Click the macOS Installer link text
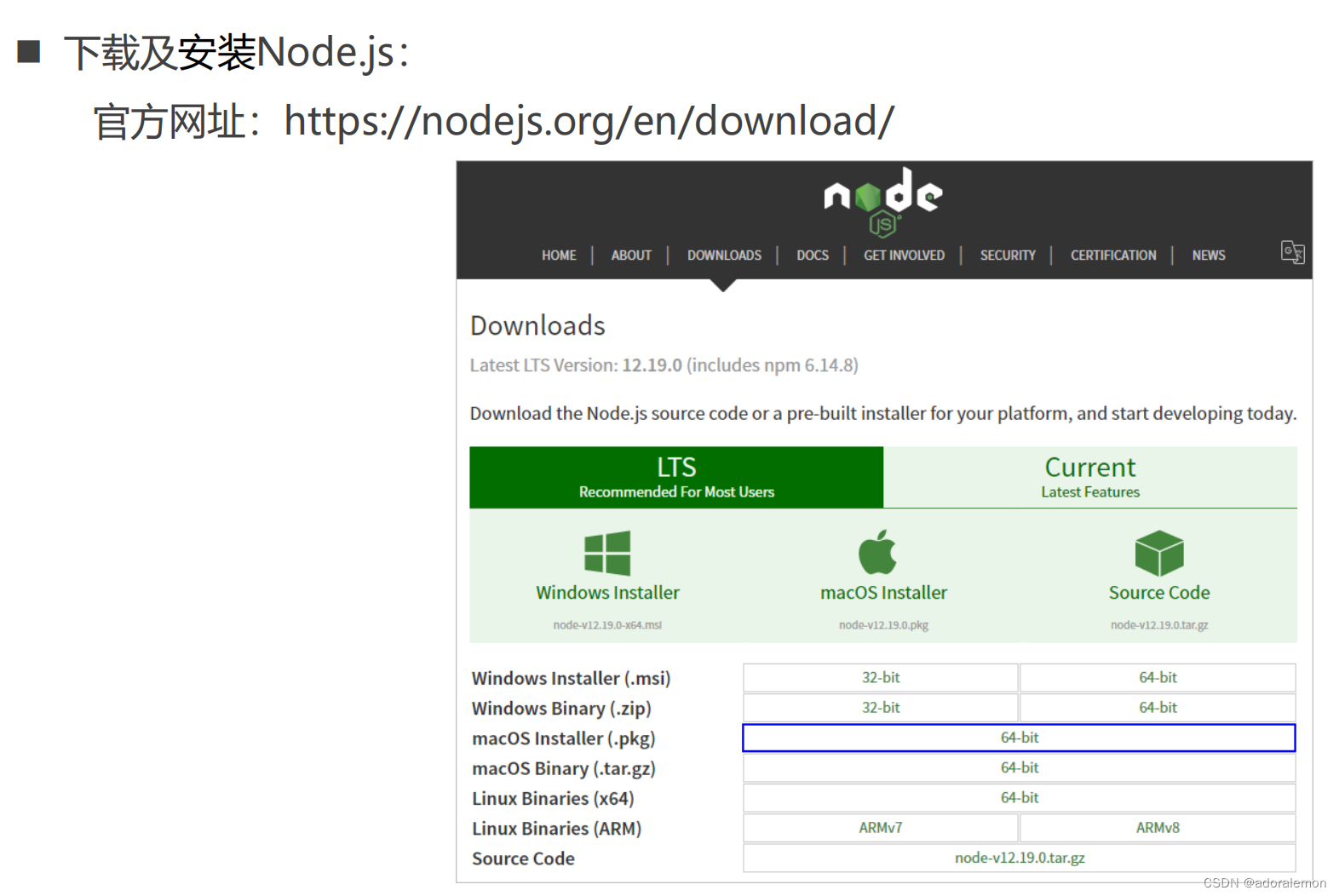The height and width of the screenshot is (896, 1339). click(x=883, y=593)
